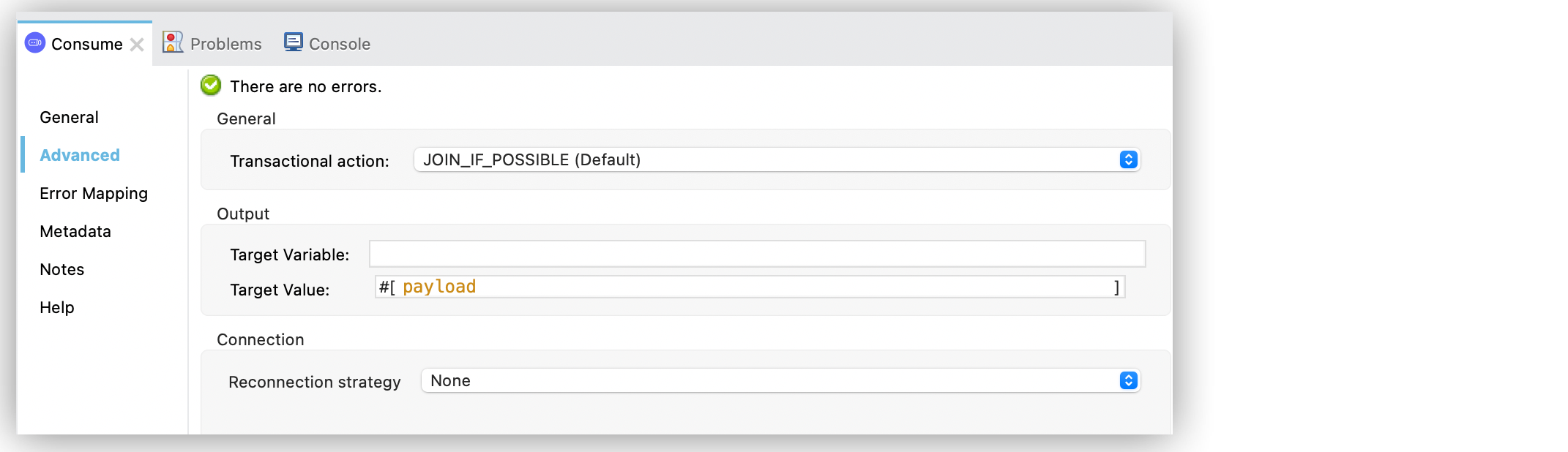Go to the Metadata section
The image size is (1568, 452).
pyautogui.click(x=75, y=231)
